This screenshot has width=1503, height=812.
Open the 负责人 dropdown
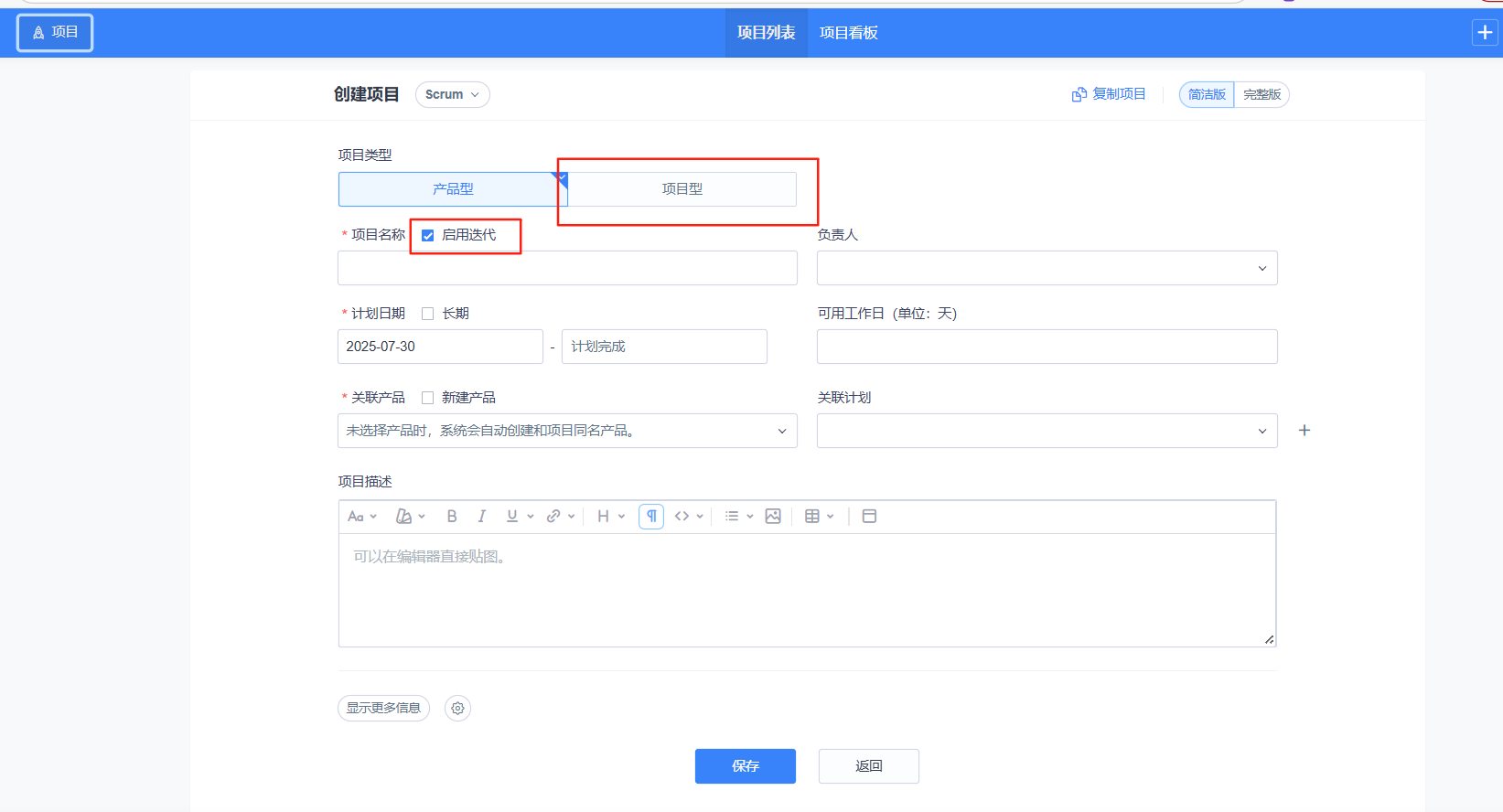[1047, 268]
